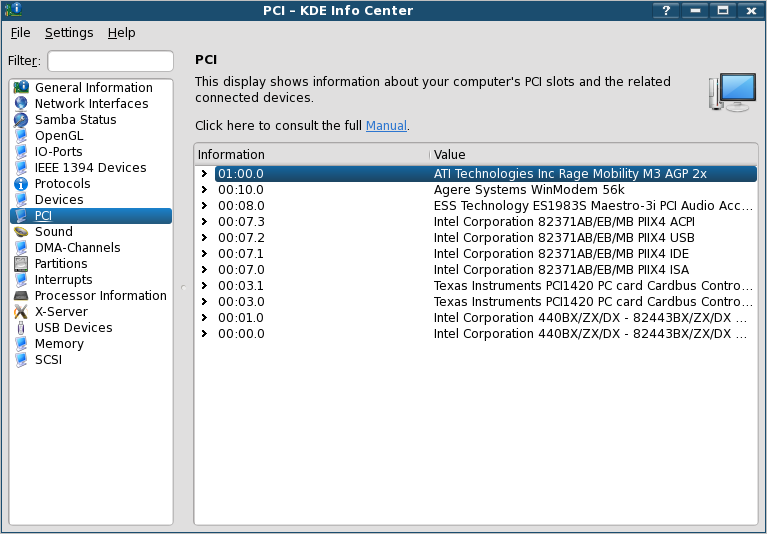Click the Protocols info icon
The height and width of the screenshot is (534, 767).
(x=21, y=184)
